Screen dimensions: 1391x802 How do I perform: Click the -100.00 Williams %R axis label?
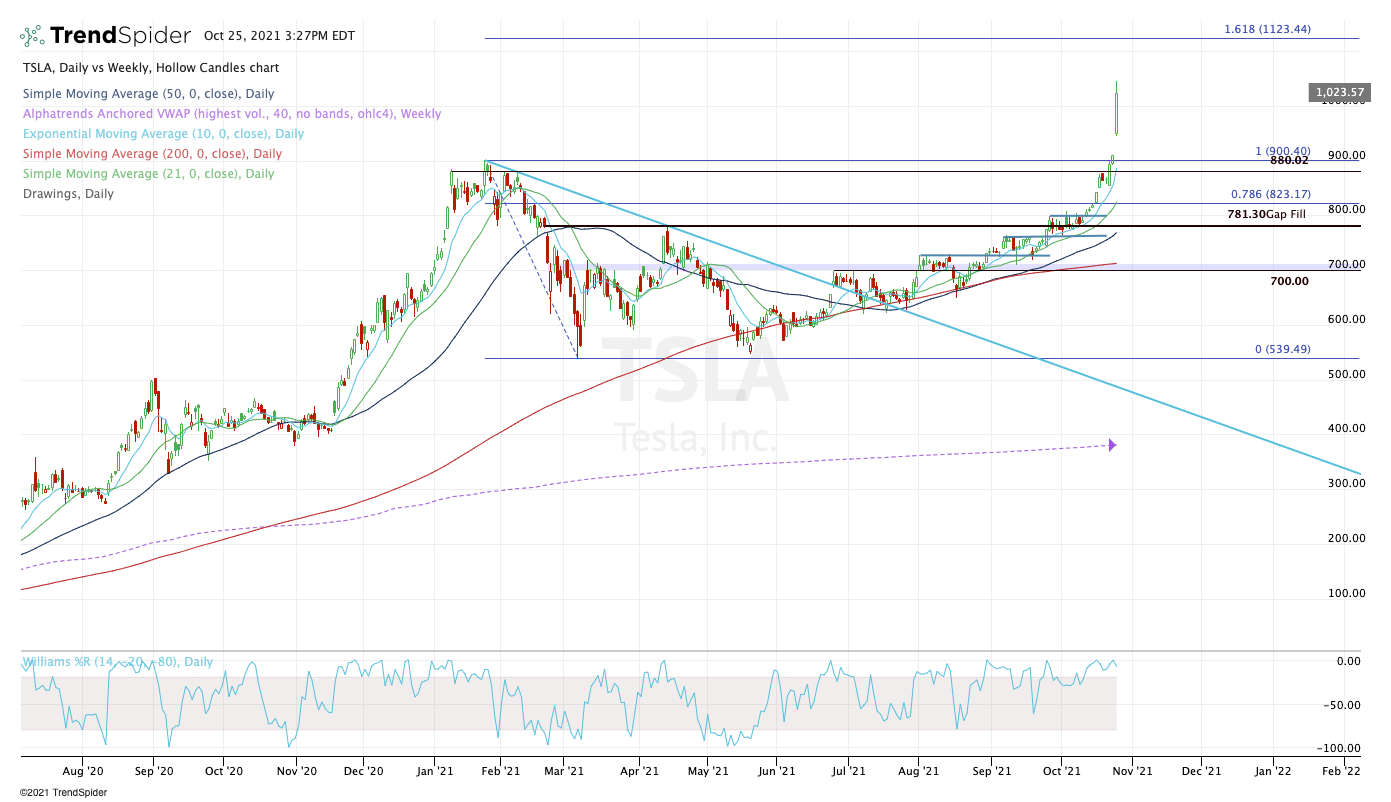point(1341,748)
